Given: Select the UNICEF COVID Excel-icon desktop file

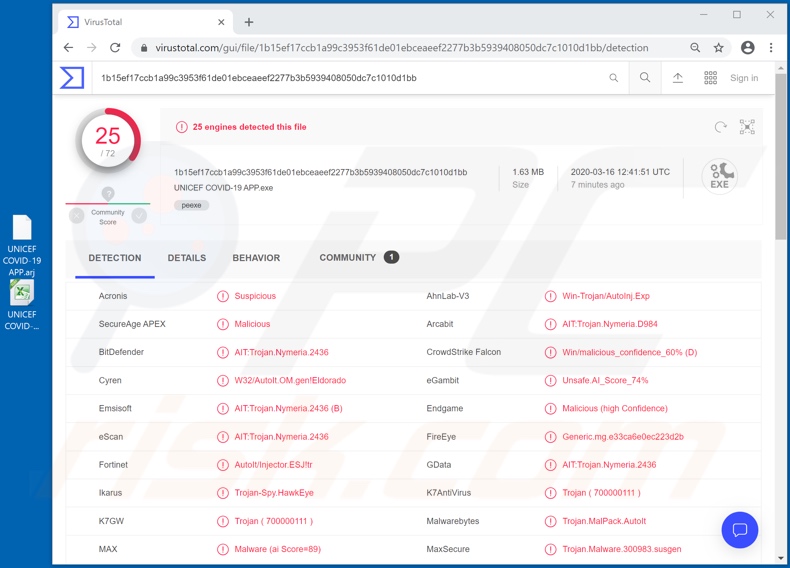Looking at the screenshot, I should (22, 306).
